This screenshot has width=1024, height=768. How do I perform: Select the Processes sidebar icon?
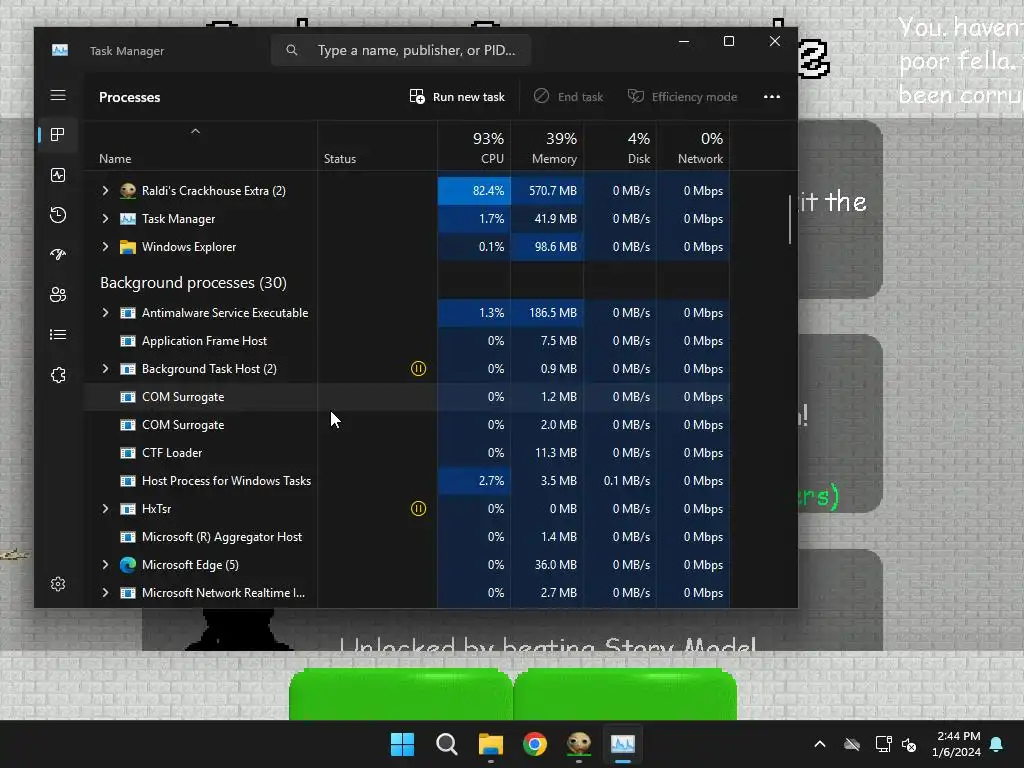58,135
